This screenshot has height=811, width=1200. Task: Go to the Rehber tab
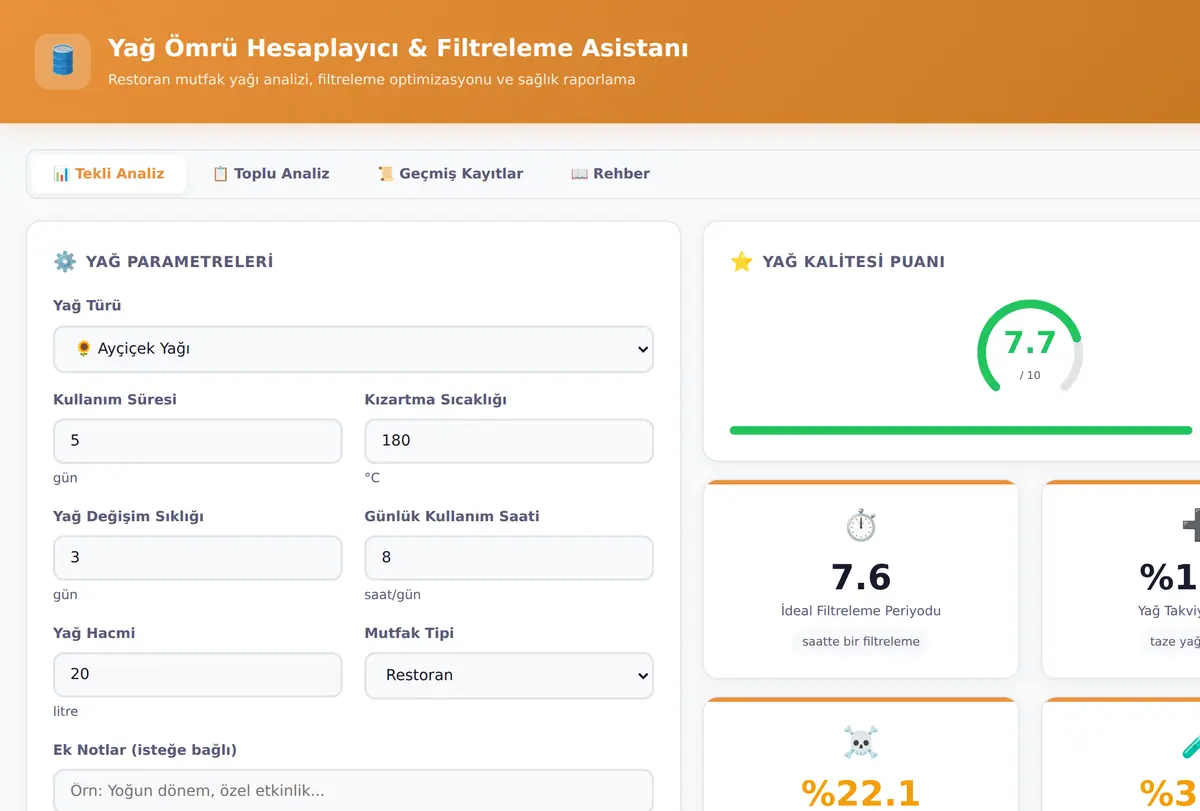(610, 173)
